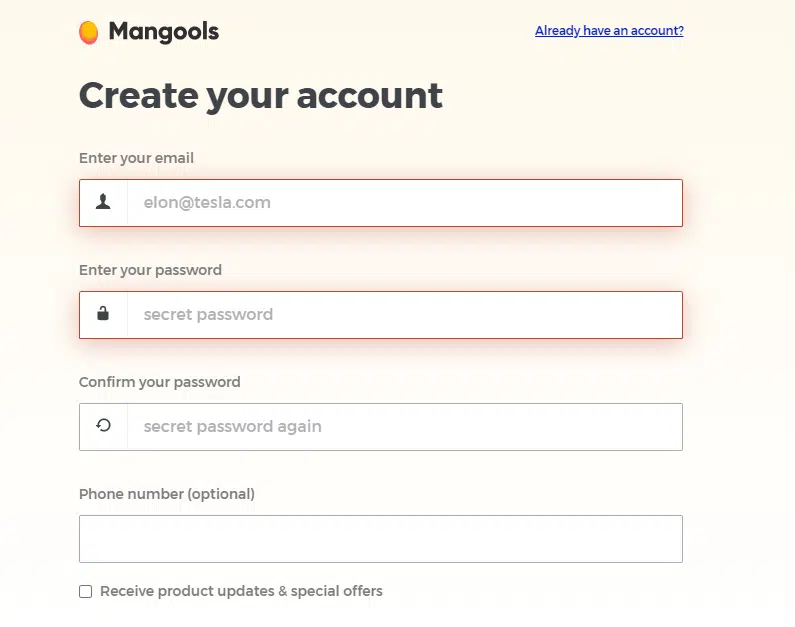Viewport: 795px width, 627px height.
Task: Click the padlock icon in password field
Action: 103,313
